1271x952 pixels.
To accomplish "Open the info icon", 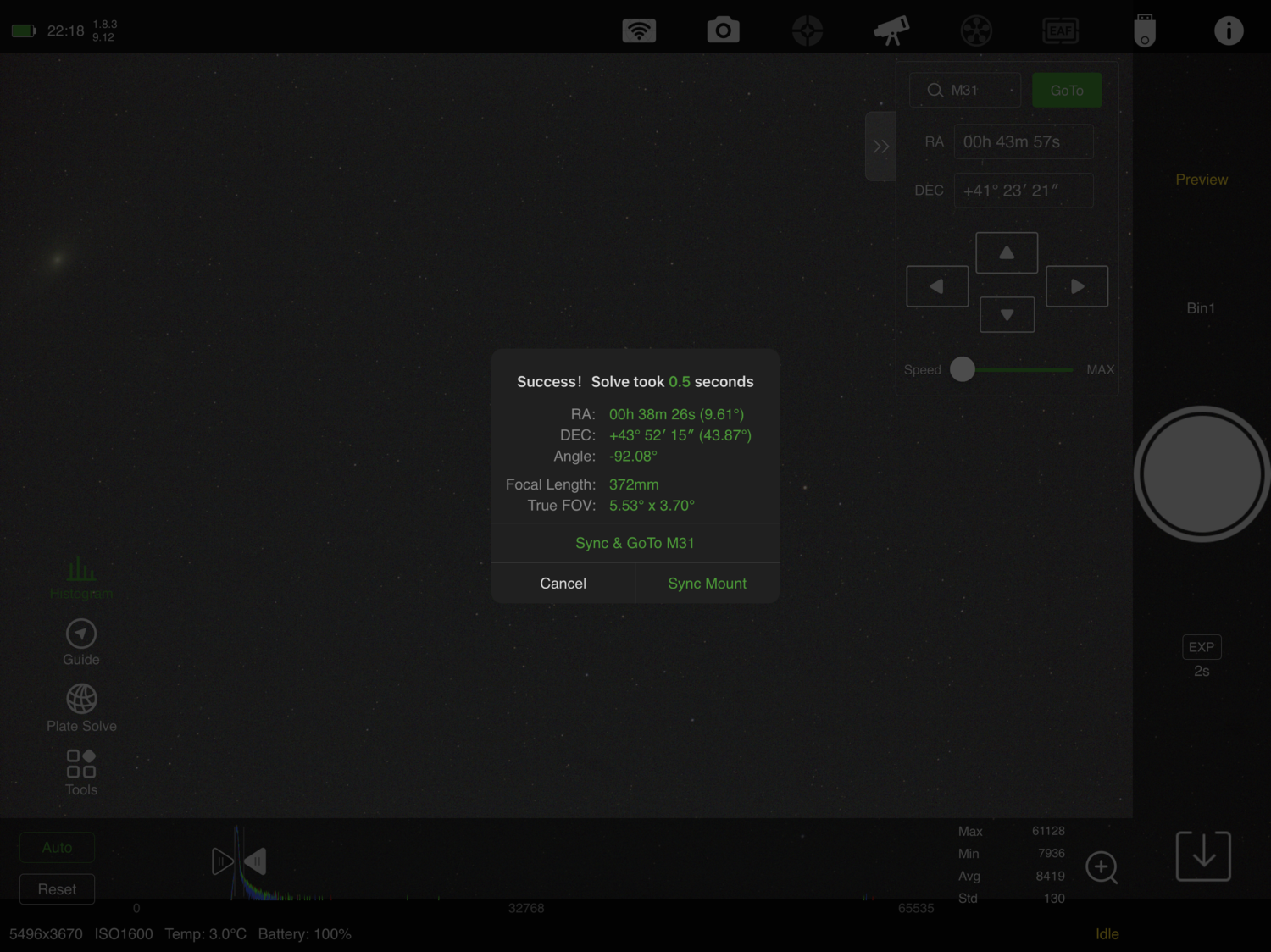I will pos(1229,30).
